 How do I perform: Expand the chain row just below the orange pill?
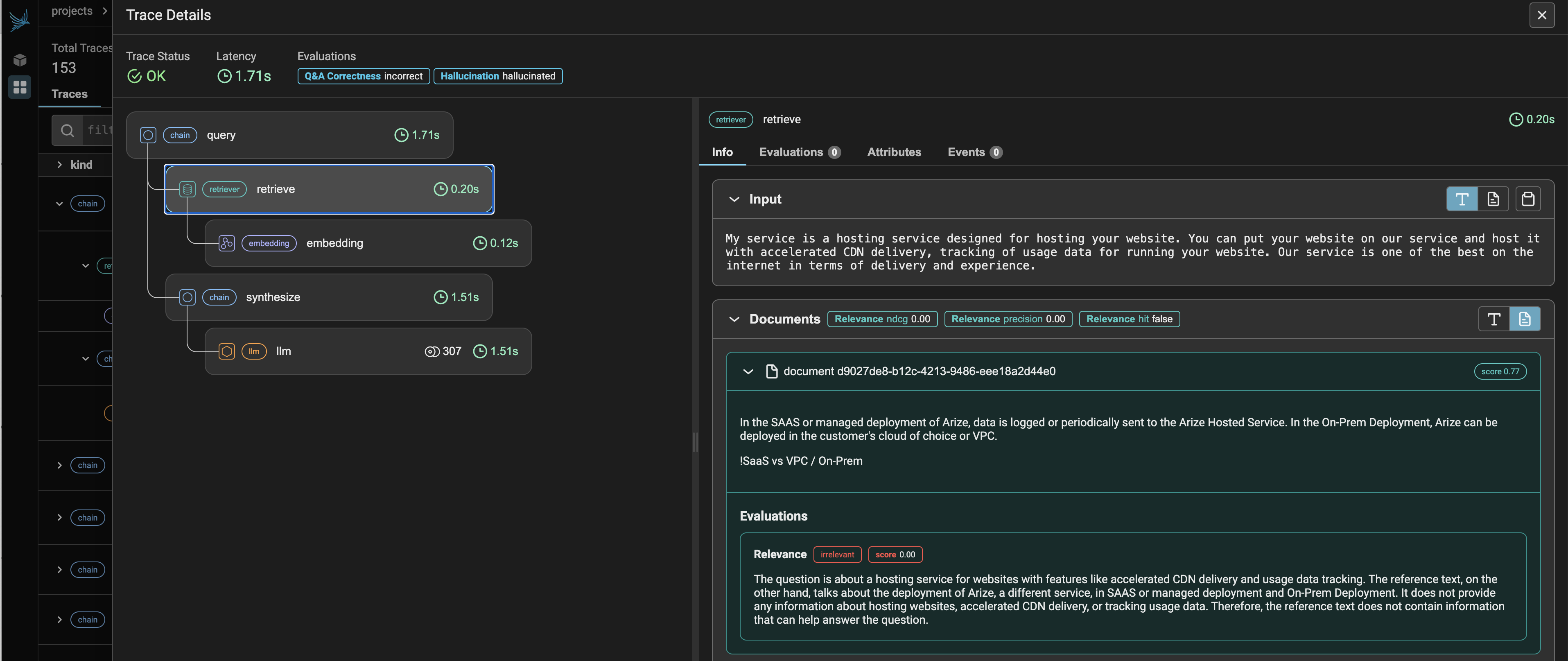click(59, 466)
